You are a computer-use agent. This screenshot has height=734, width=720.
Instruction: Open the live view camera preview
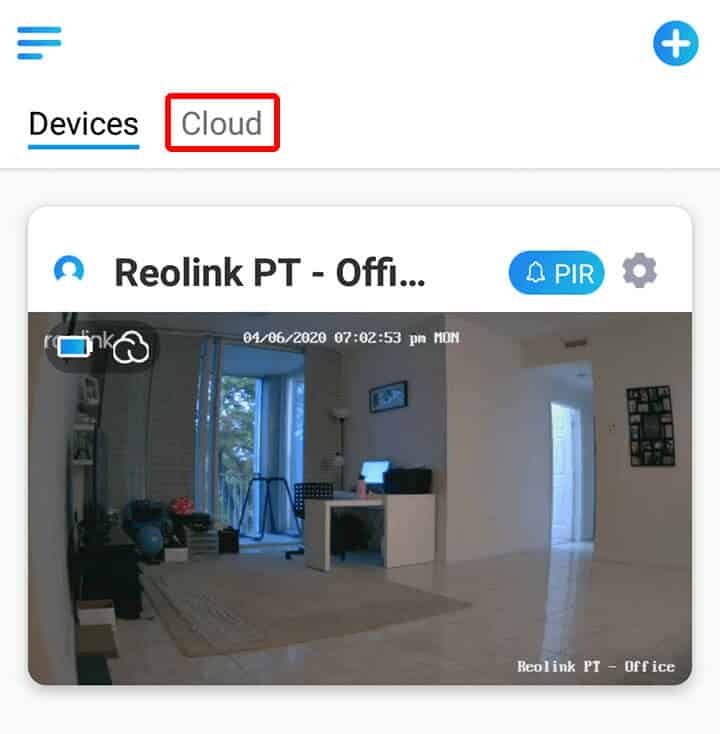click(x=360, y=499)
